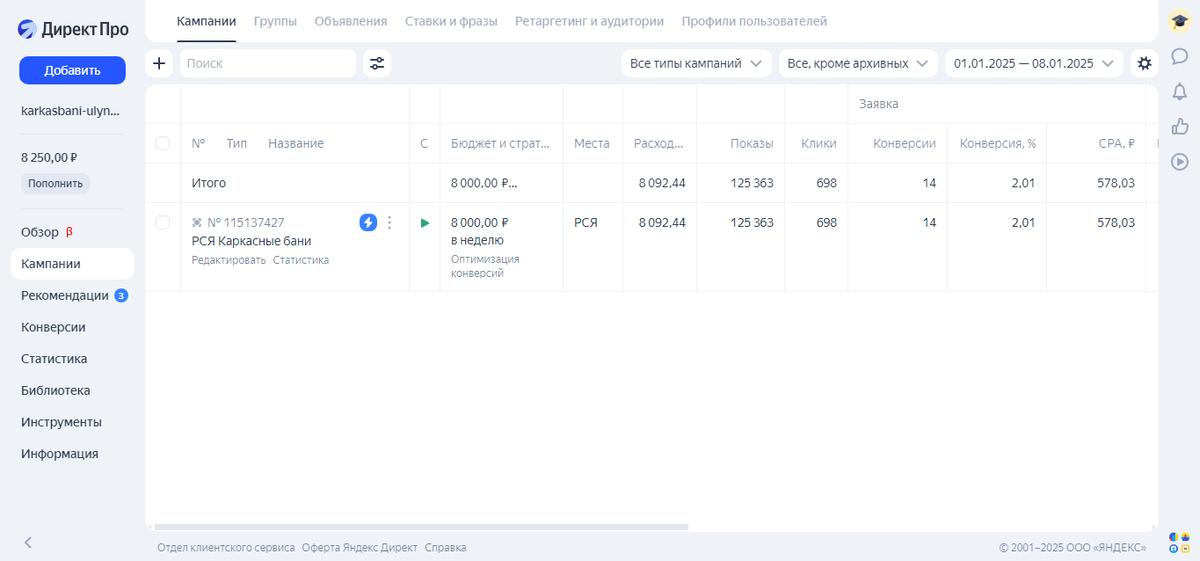This screenshot has height=561, width=1200.
Task: Switch to Ретаргетинг и аудитории tab
Action: coord(589,21)
